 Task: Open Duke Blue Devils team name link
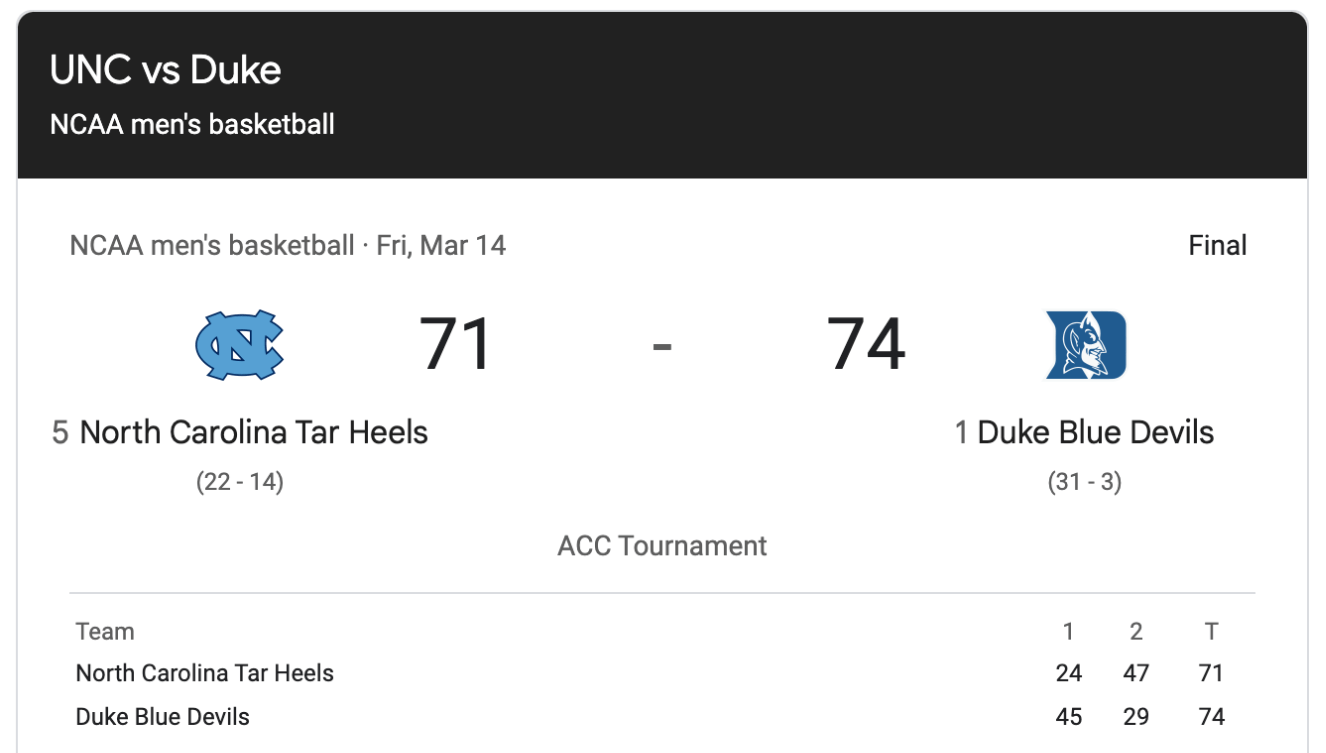click(1095, 432)
